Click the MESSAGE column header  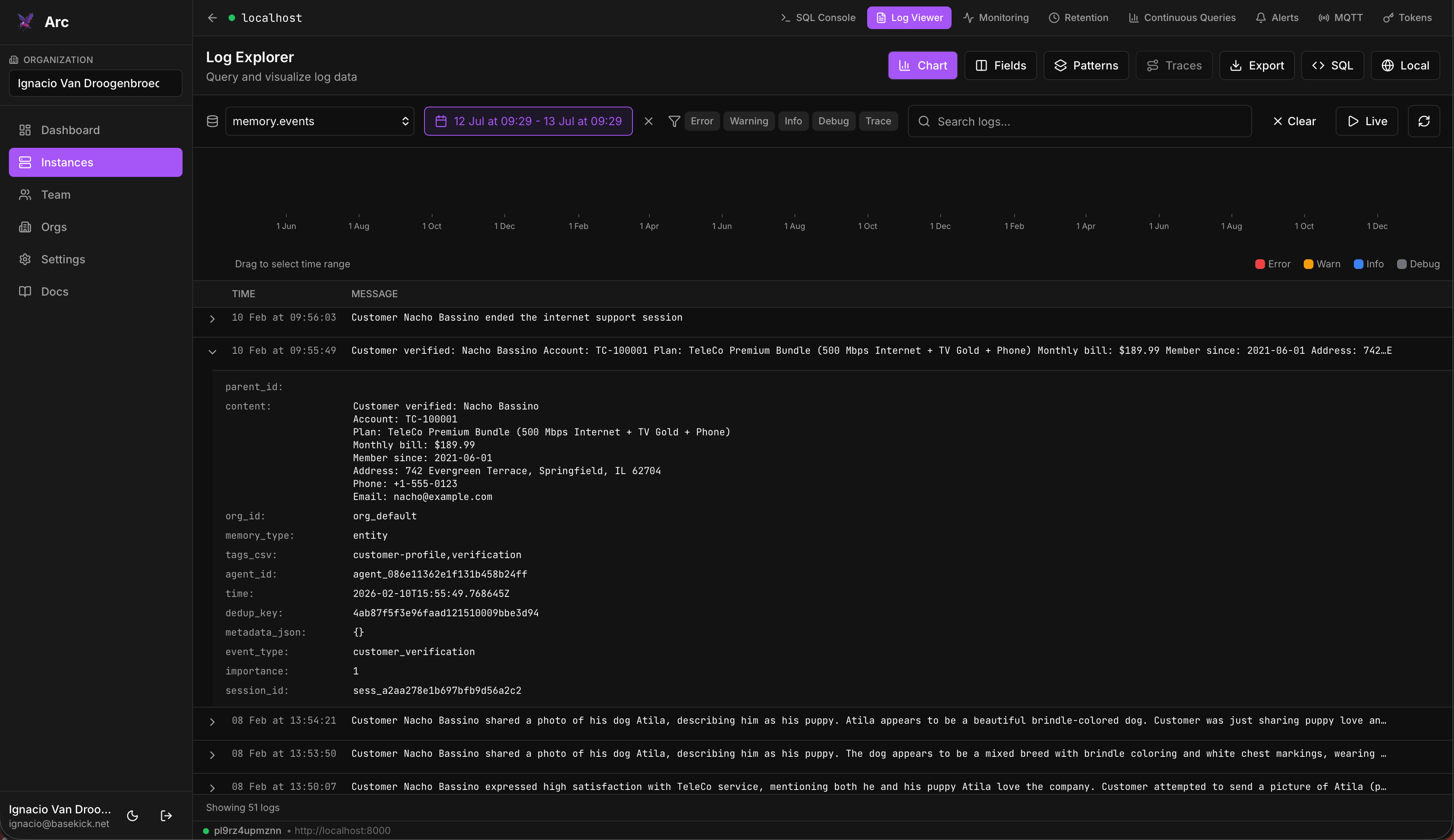tap(374, 294)
